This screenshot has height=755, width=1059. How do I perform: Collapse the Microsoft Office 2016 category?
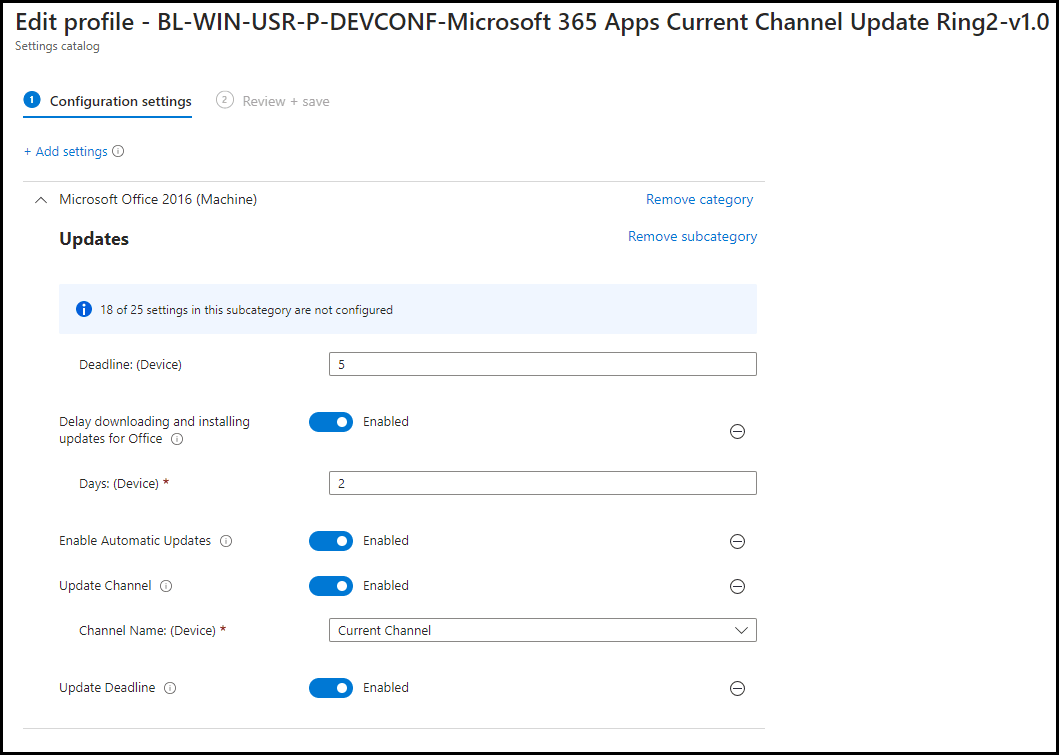click(x=40, y=199)
